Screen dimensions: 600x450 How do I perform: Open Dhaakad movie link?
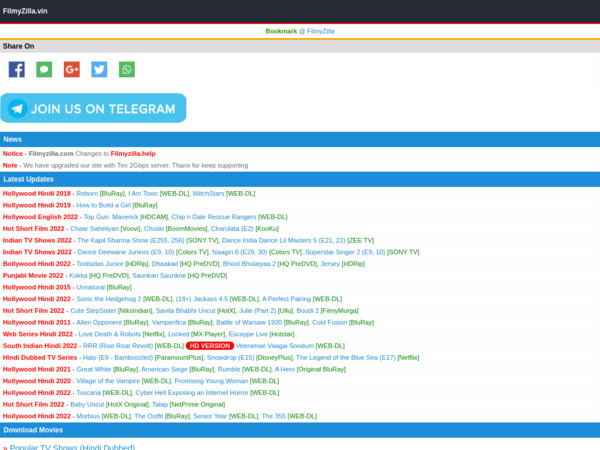[165, 264]
